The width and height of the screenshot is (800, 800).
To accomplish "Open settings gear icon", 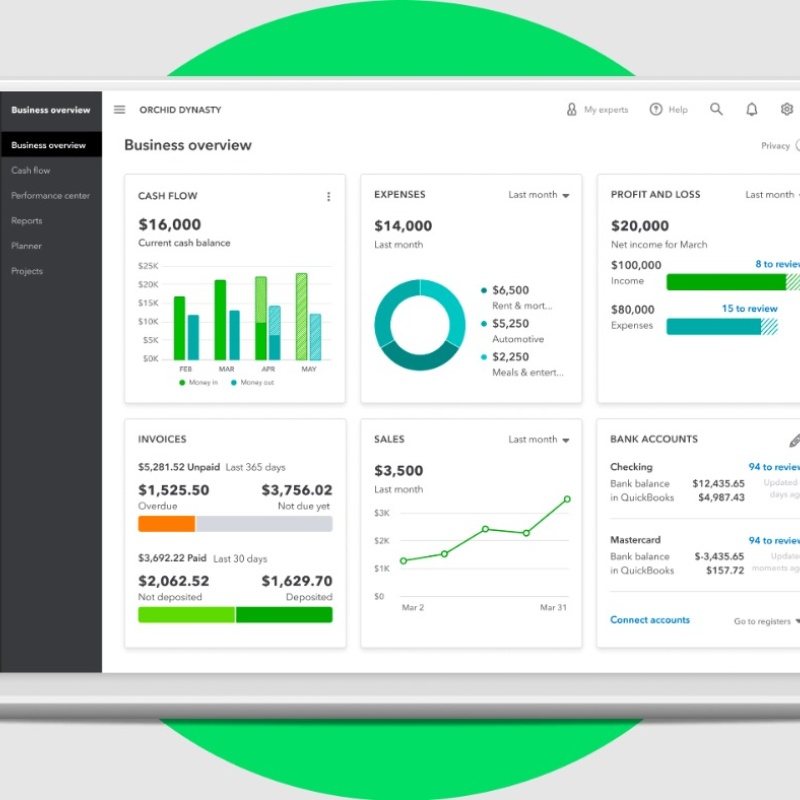I will tap(787, 110).
